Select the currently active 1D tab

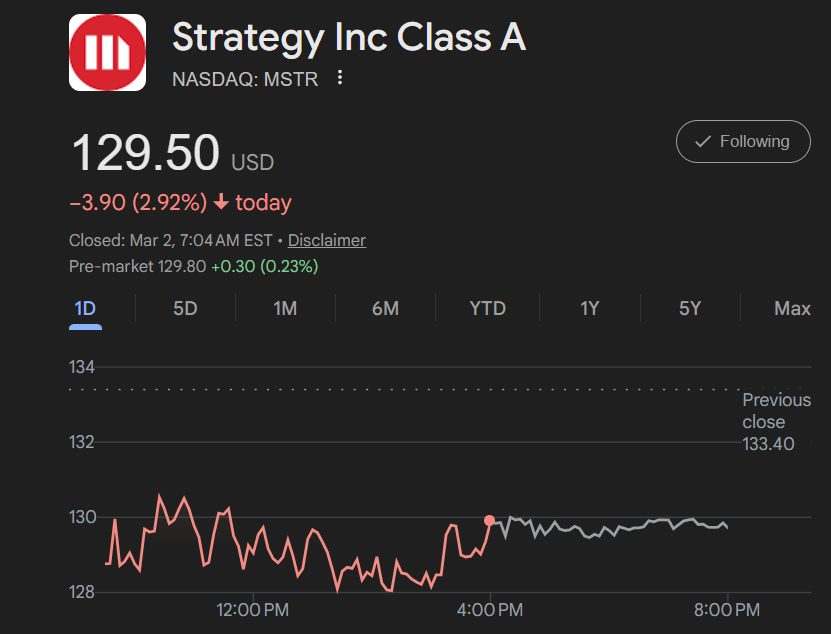pos(85,308)
